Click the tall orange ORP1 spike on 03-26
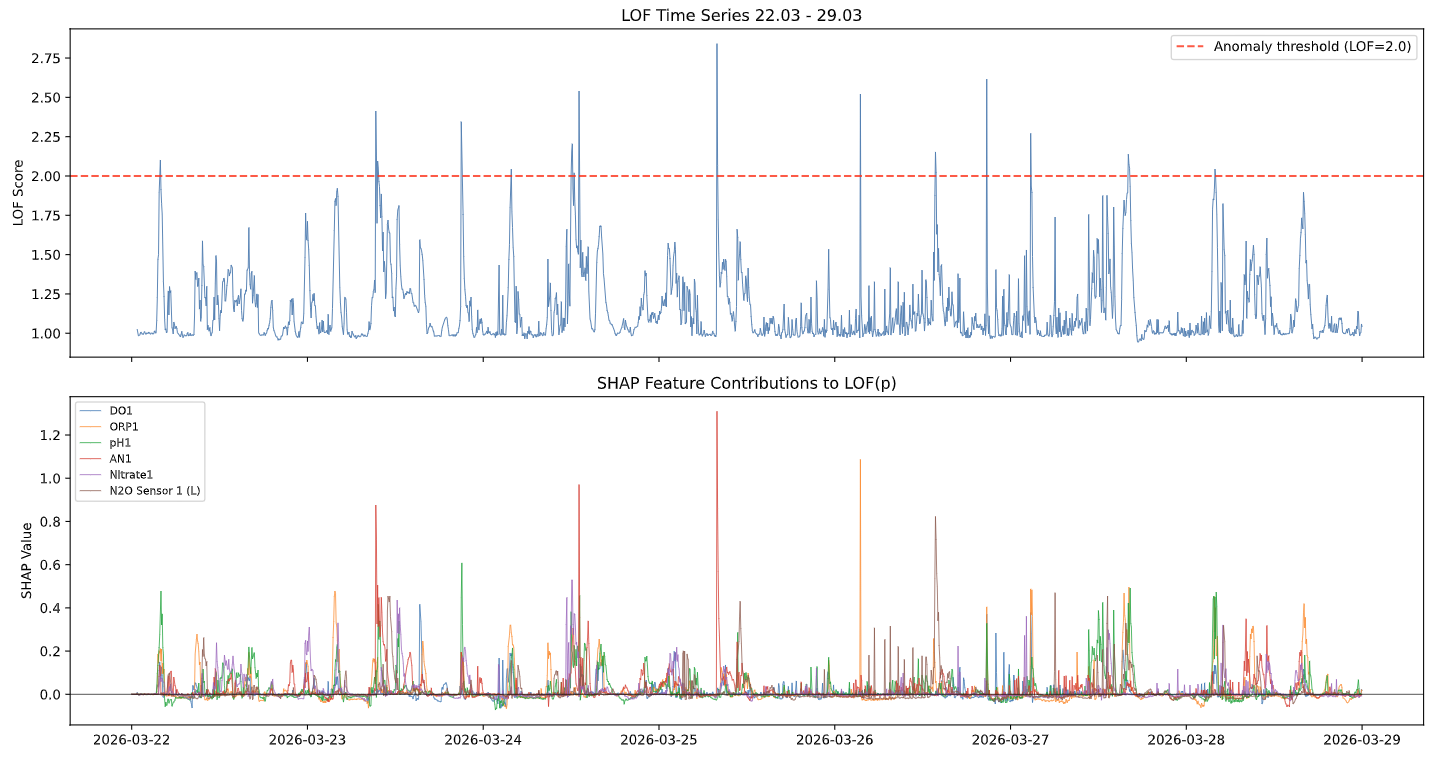1441x763 pixels. (860, 462)
